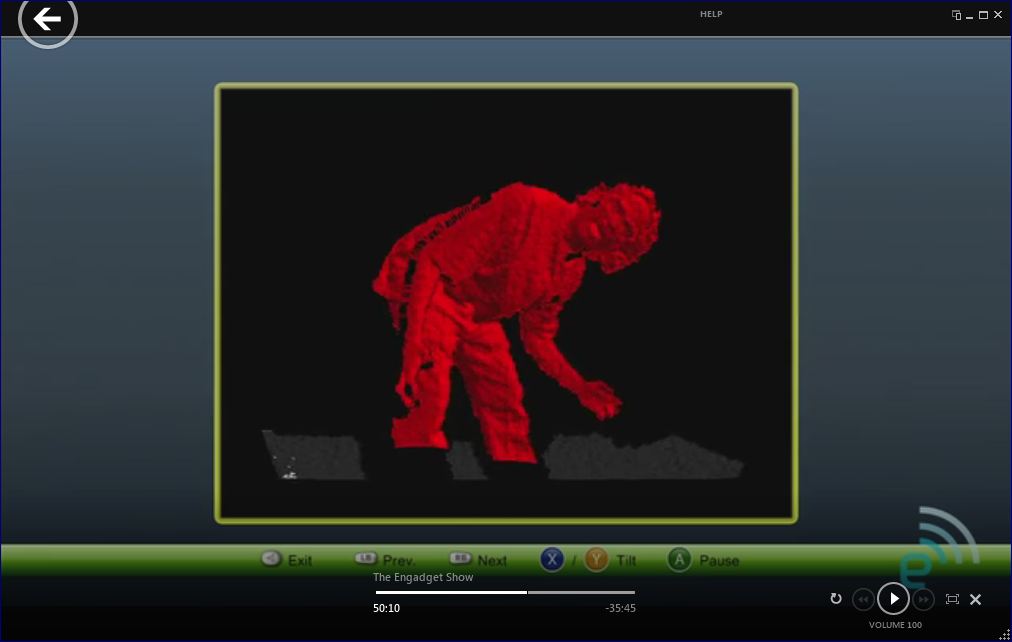
Task: Click the back arrow button
Action: click(47, 19)
